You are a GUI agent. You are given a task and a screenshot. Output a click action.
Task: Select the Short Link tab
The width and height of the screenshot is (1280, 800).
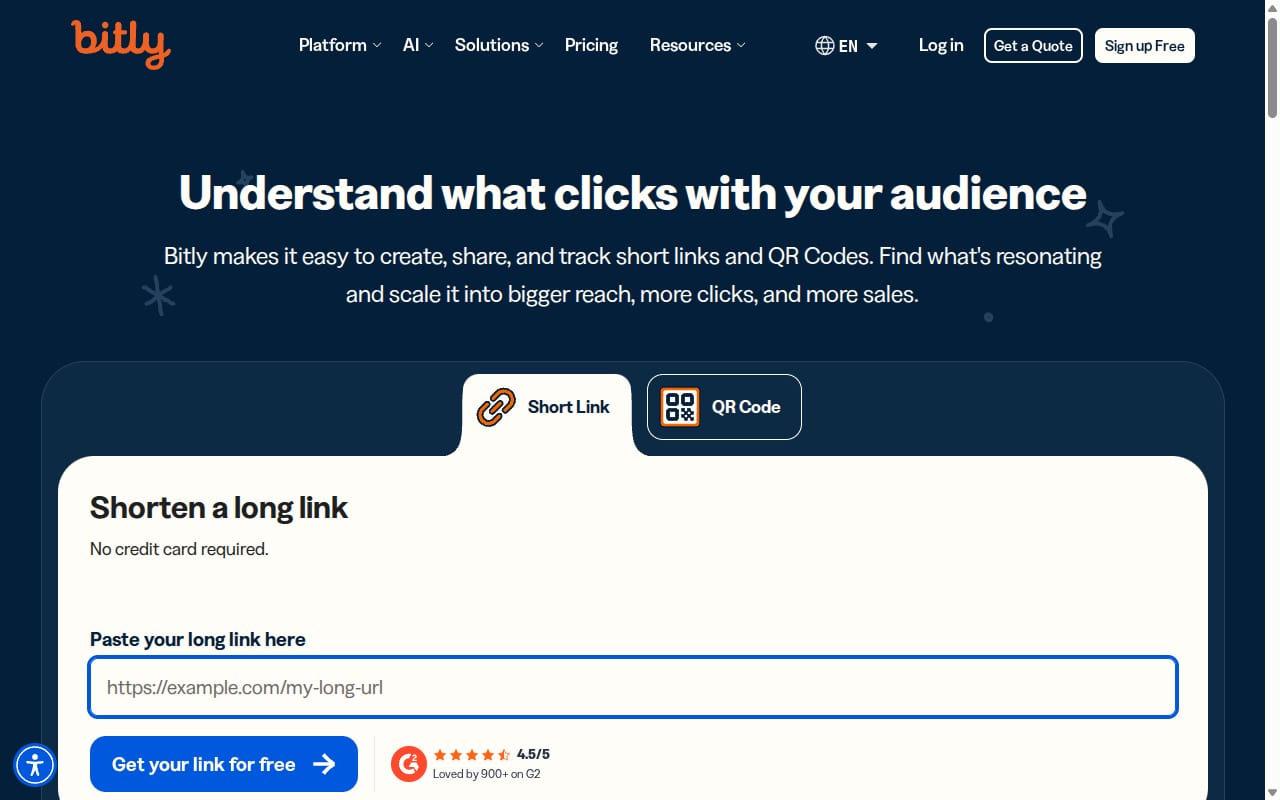pyautogui.click(x=547, y=407)
